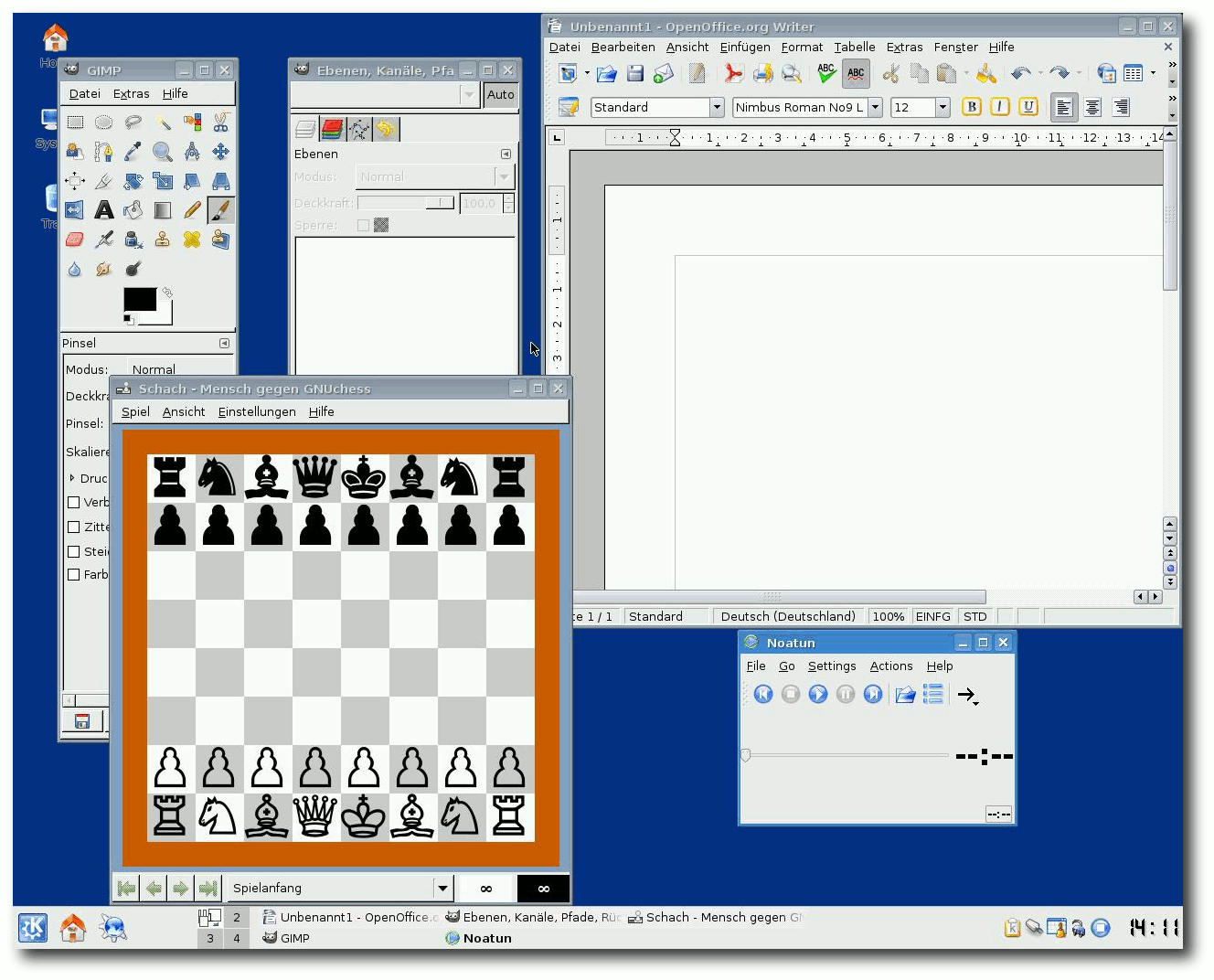This screenshot has height=980, width=1214.
Task: Click Noatun seek slider handle
Action: click(x=746, y=755)
